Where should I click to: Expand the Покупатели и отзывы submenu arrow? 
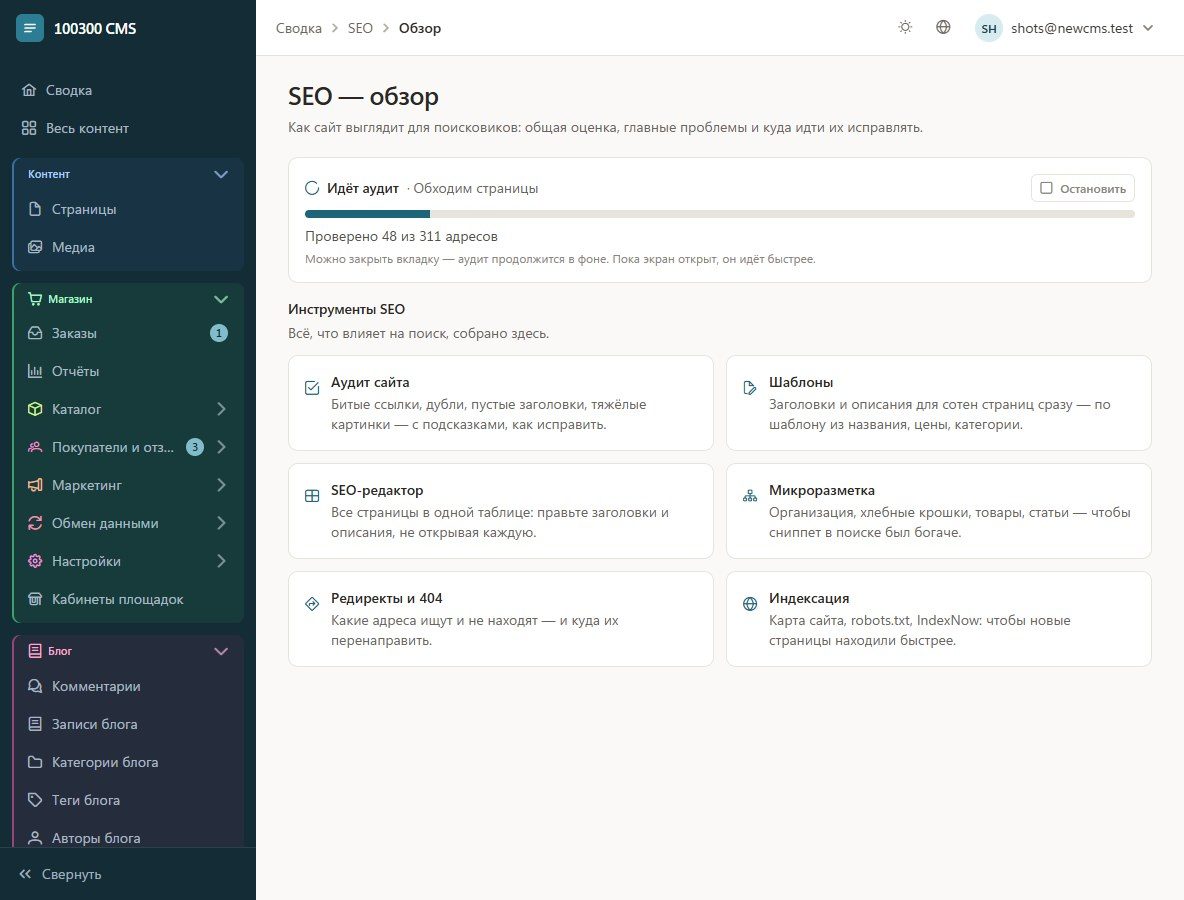(221, 447)
